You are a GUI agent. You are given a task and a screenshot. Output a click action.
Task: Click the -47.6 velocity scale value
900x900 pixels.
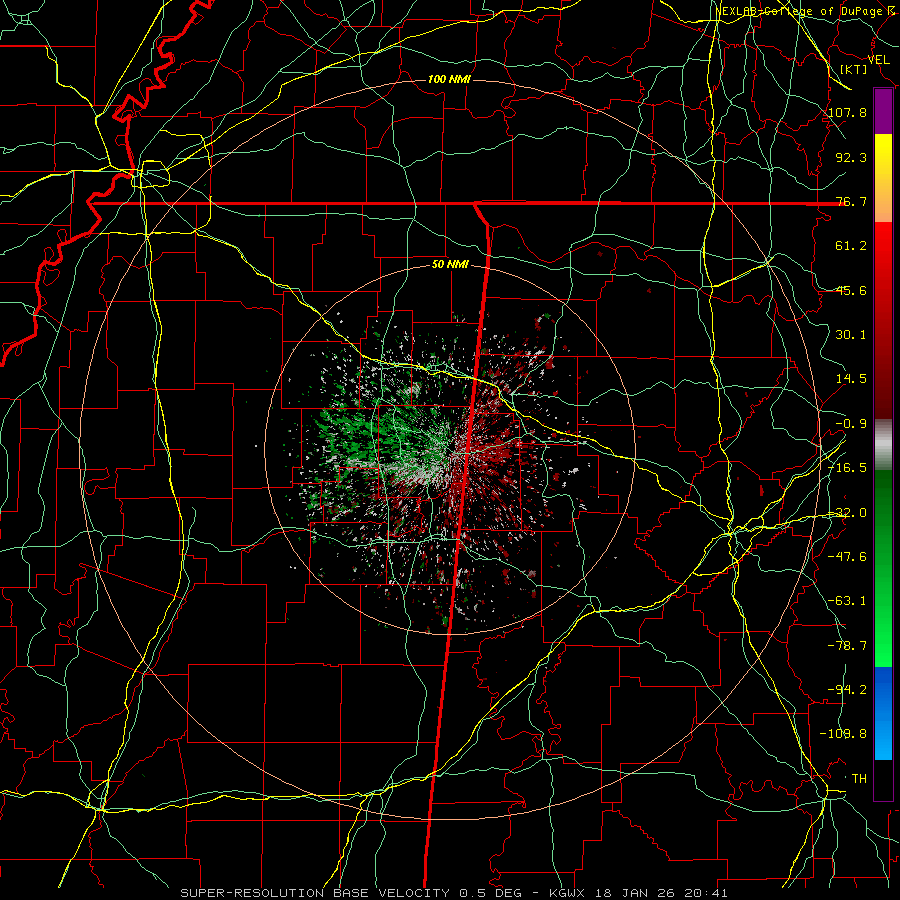[848, 557]
